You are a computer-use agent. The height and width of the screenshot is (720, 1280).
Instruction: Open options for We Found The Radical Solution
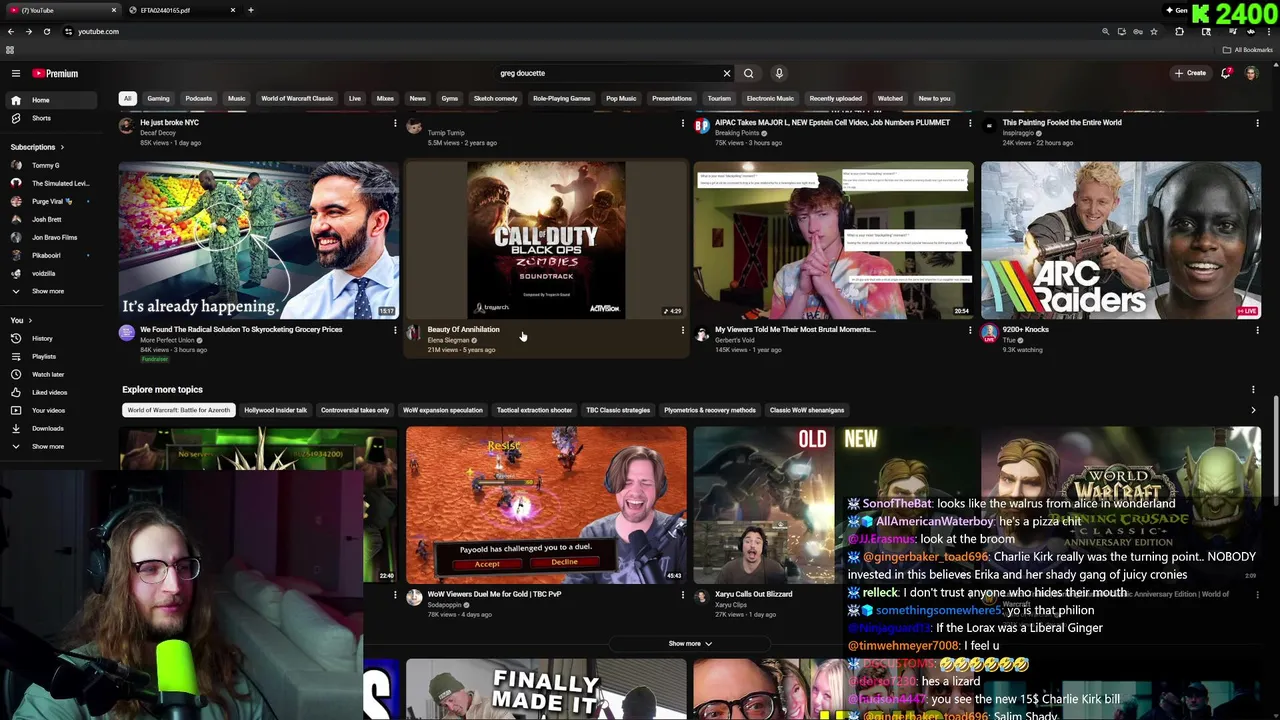point(395,330)
